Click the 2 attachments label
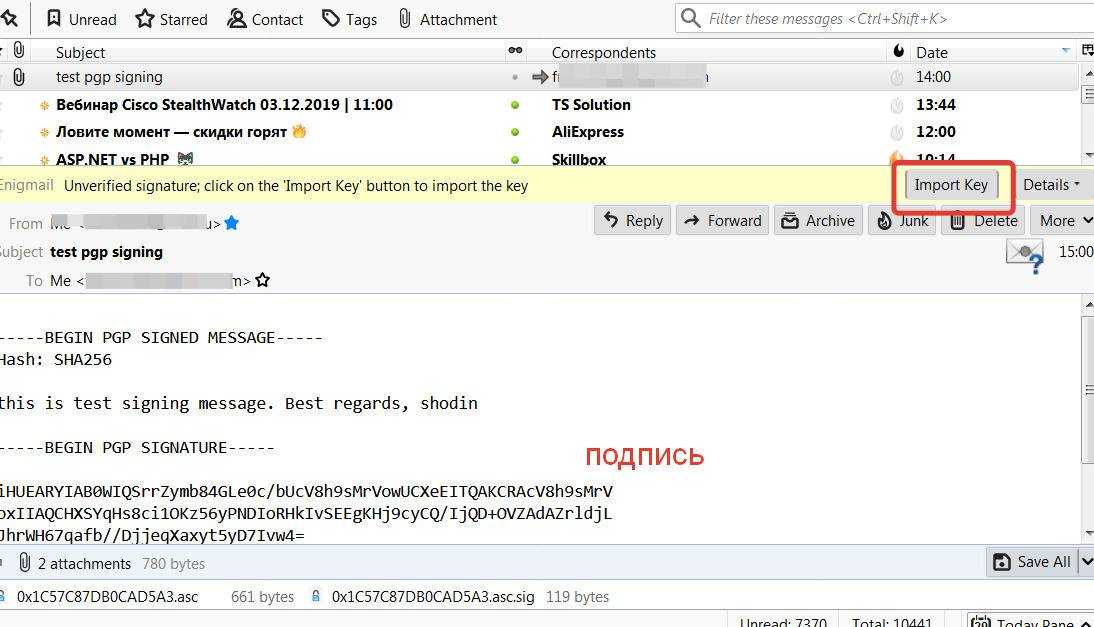The width and height of the screenshot is (1094, 627). pyautogui.click(x=84, y=564)
